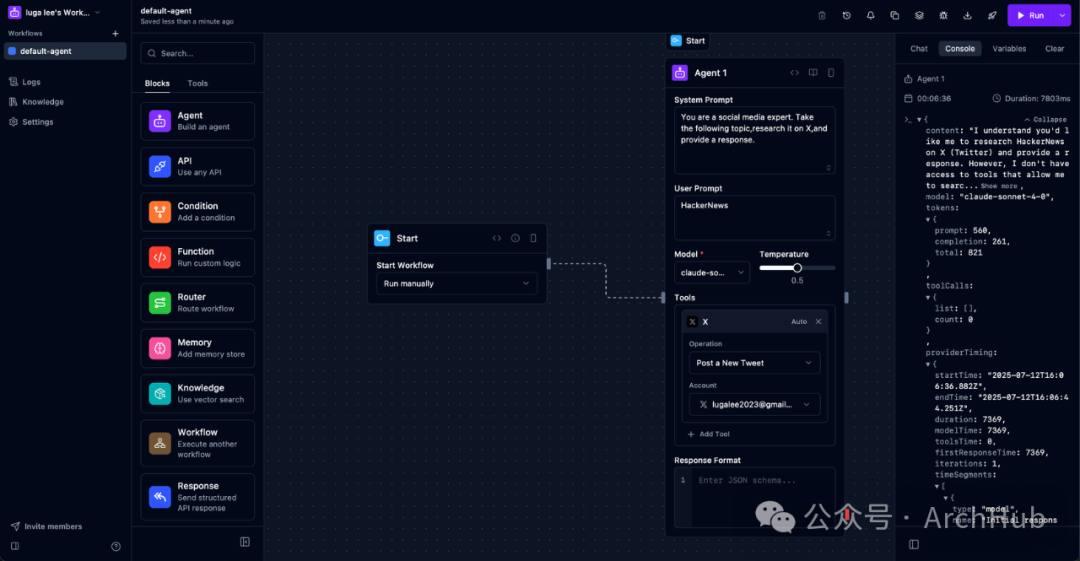This screenshot has height=561, width=1080.
Task: Select the Condition block icon
Action: tap(160, 212)
